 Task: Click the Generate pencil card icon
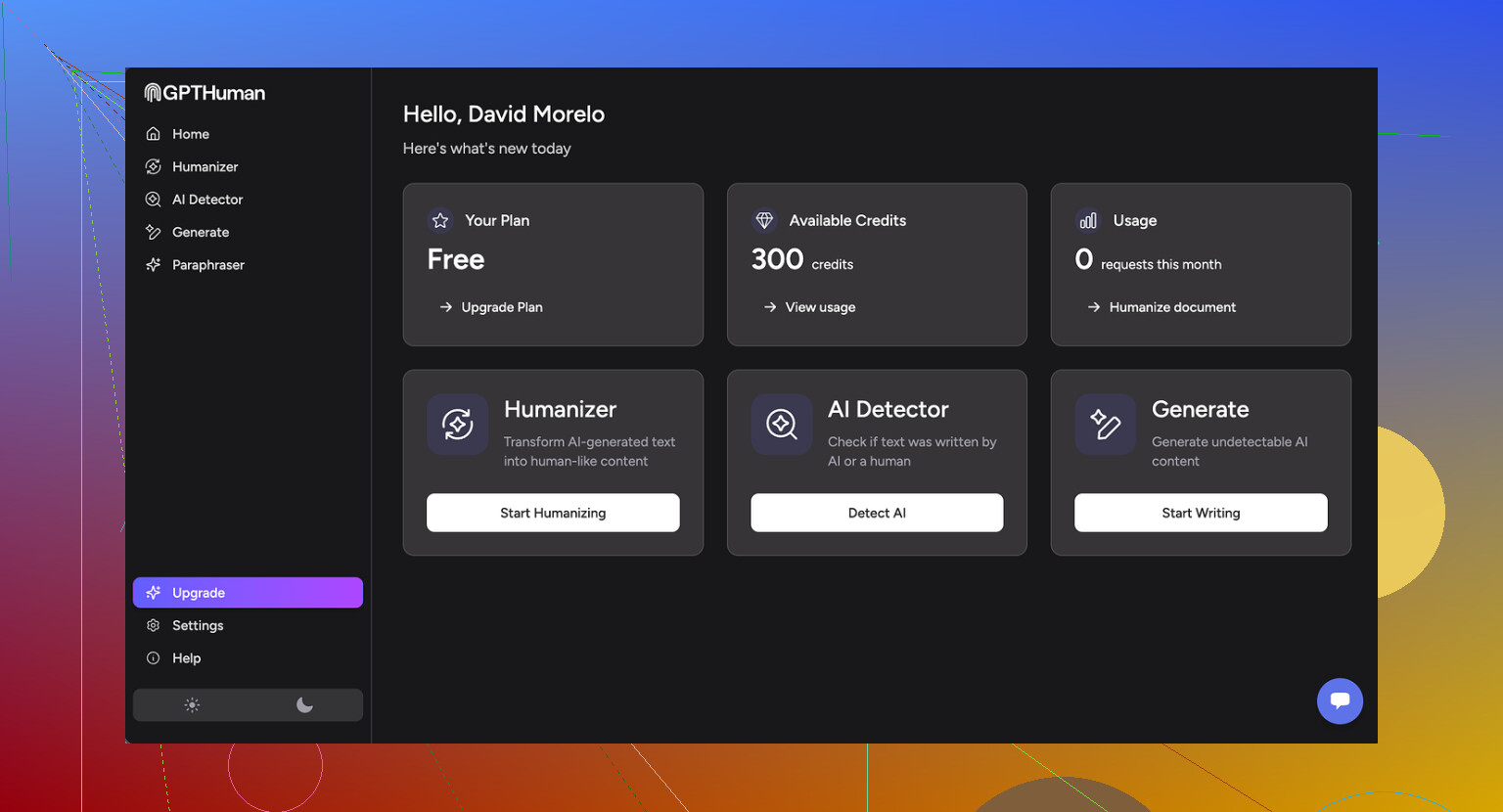click(x=1105, y=425)
